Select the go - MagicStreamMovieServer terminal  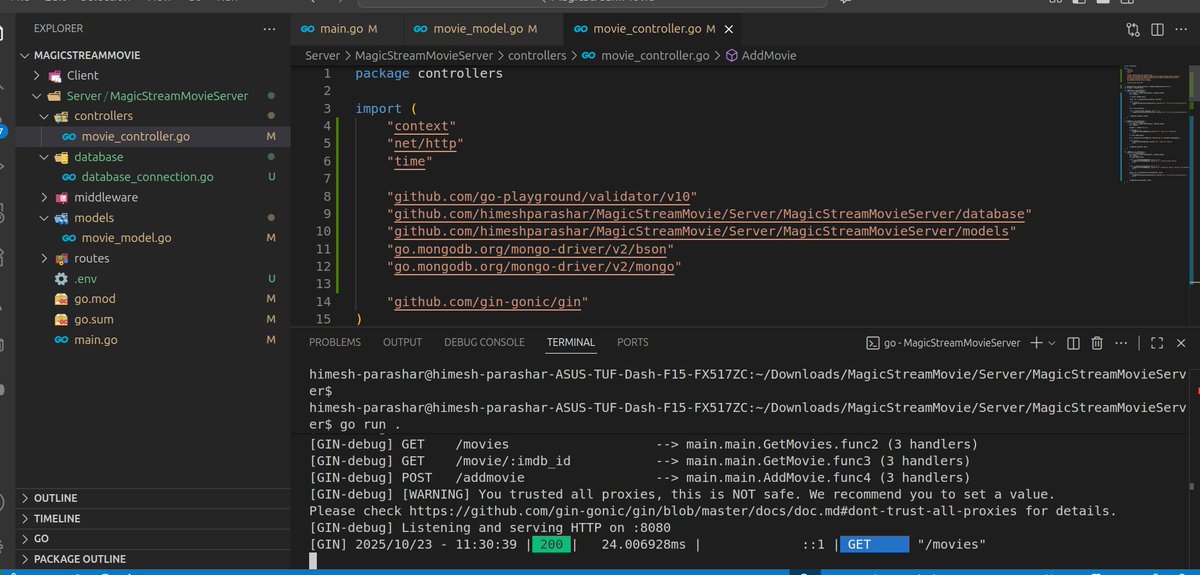(x=943, y=342)
